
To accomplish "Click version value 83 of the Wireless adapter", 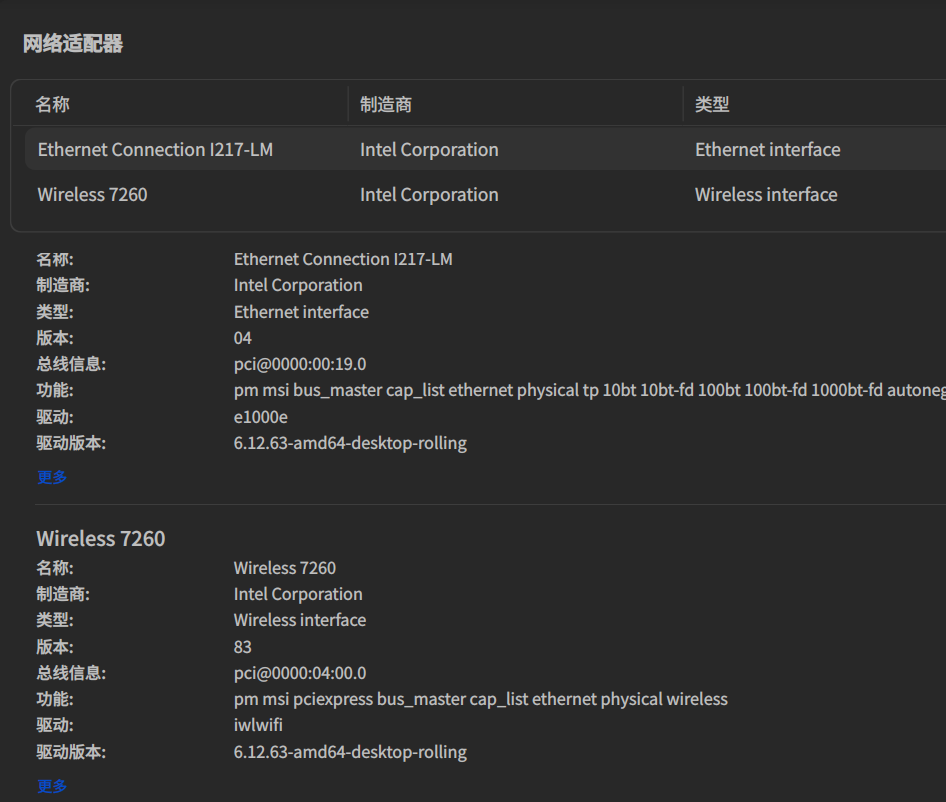I will [x=243, y=647].
